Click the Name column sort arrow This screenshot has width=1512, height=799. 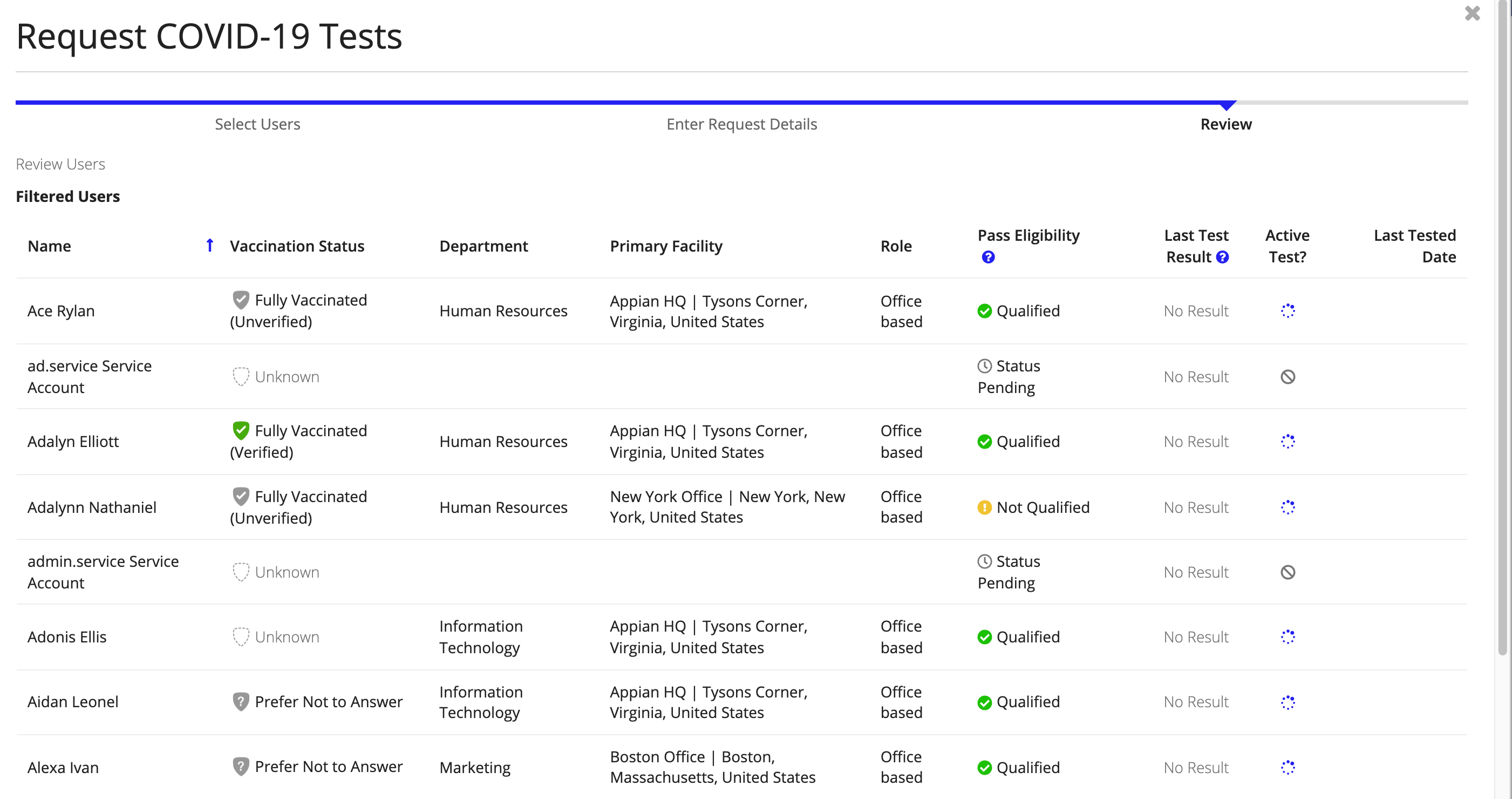pos(209,246)
